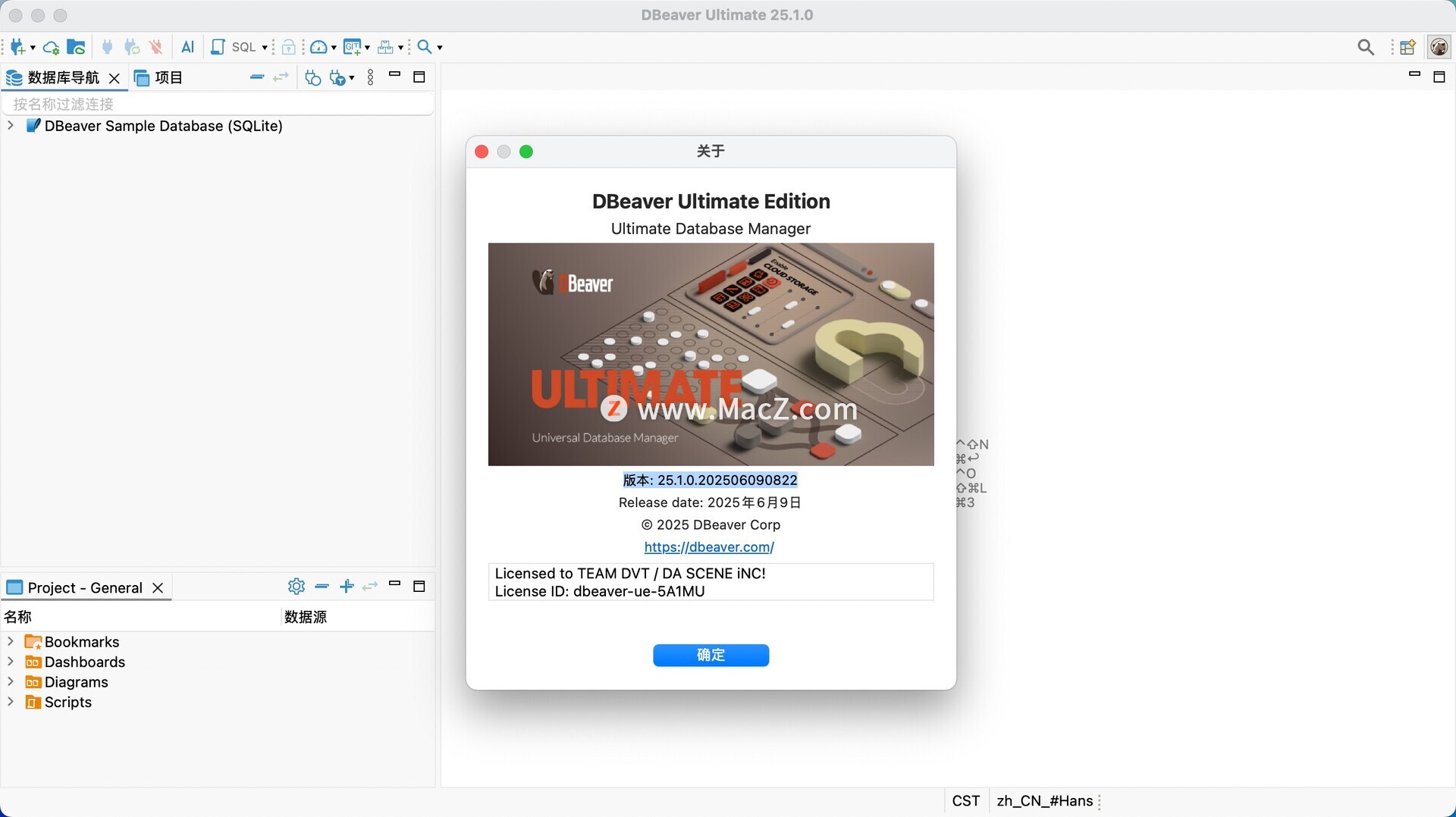Click the 名称 column header
Viewport: 1456px width, 817px height.
142,617
